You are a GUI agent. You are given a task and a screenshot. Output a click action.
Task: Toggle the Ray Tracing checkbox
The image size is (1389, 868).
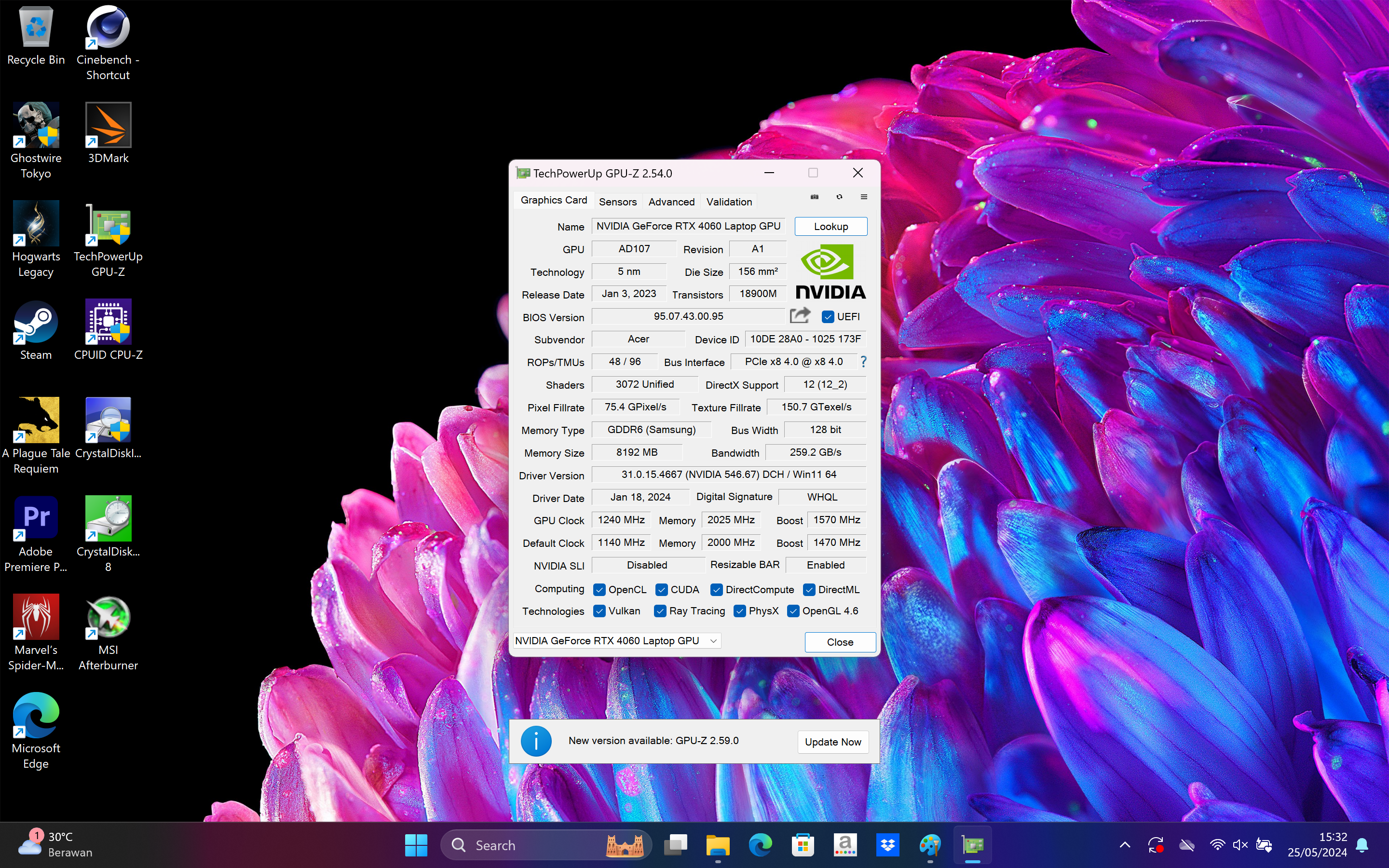tap(660, 611)
